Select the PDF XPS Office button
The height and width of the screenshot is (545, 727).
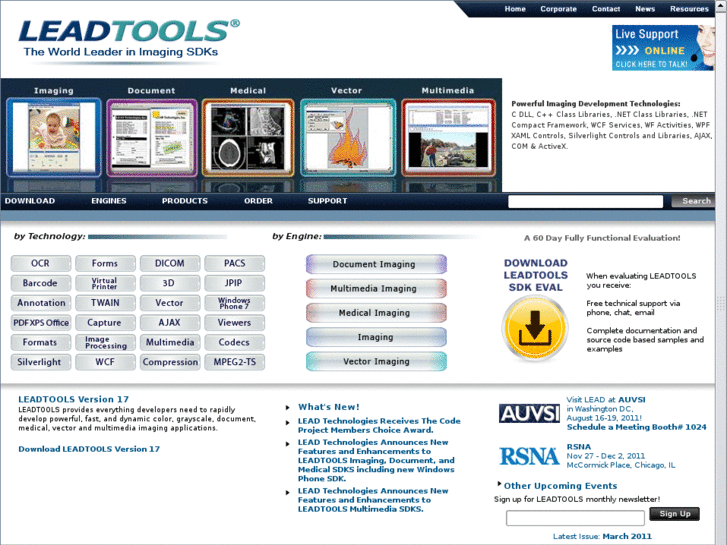(41, 323)
